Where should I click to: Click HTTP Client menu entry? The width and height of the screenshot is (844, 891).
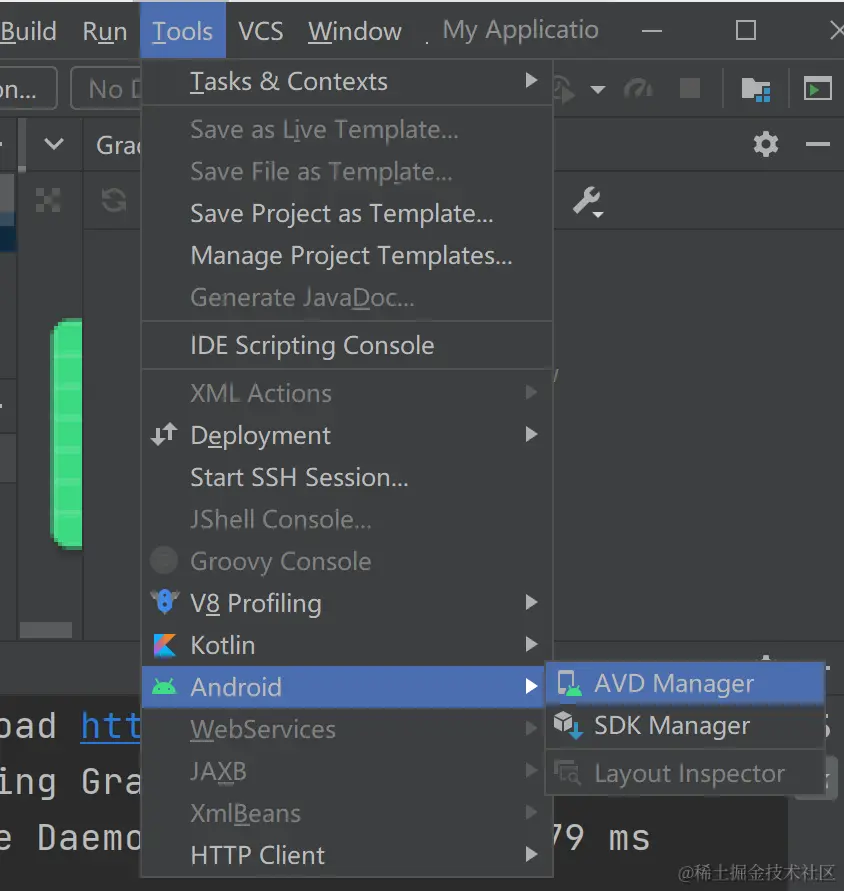[x=347, y=855]
